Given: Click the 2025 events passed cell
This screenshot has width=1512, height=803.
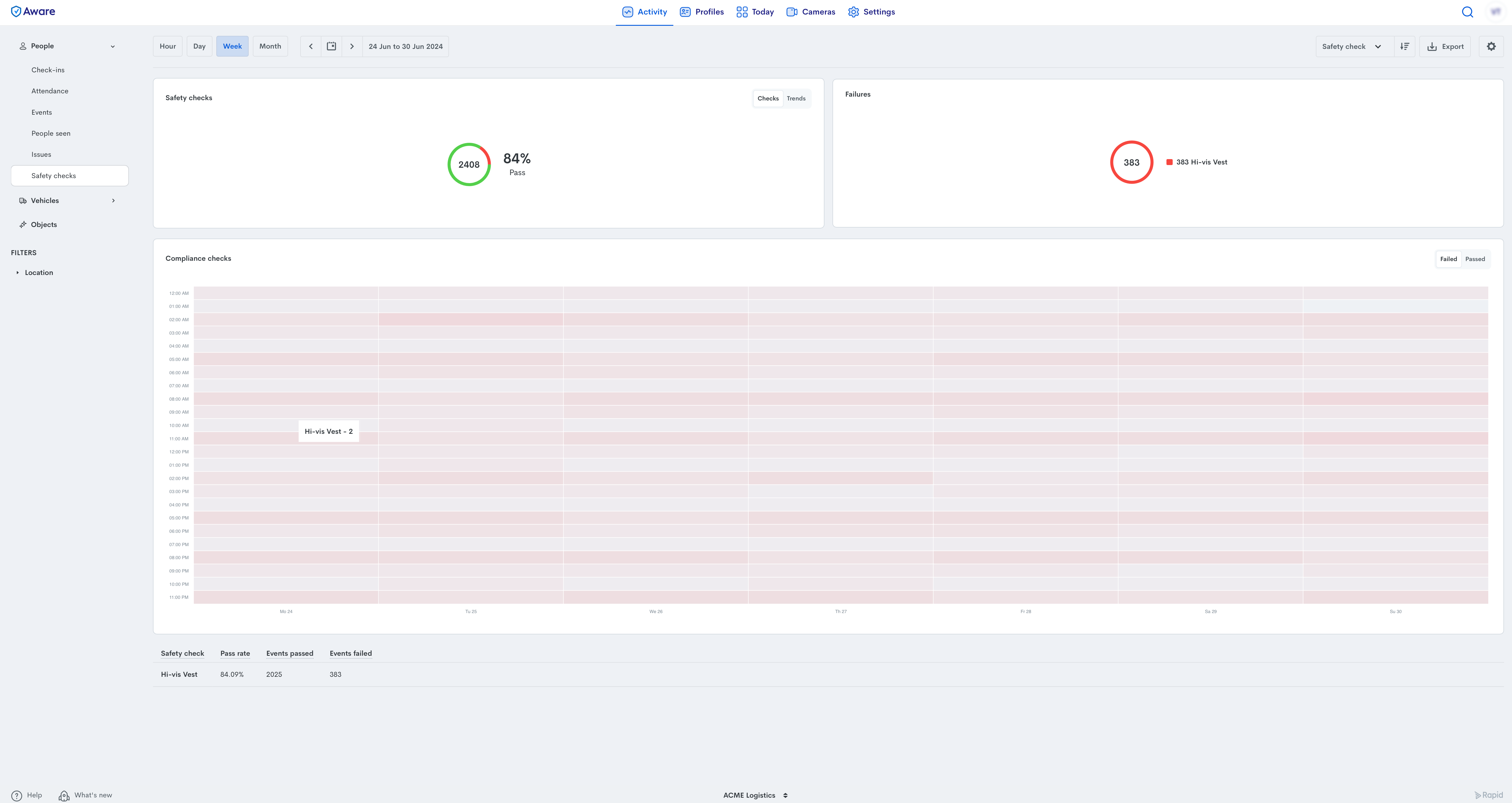Looking at the screenshot, I should [x=274, y=674].
